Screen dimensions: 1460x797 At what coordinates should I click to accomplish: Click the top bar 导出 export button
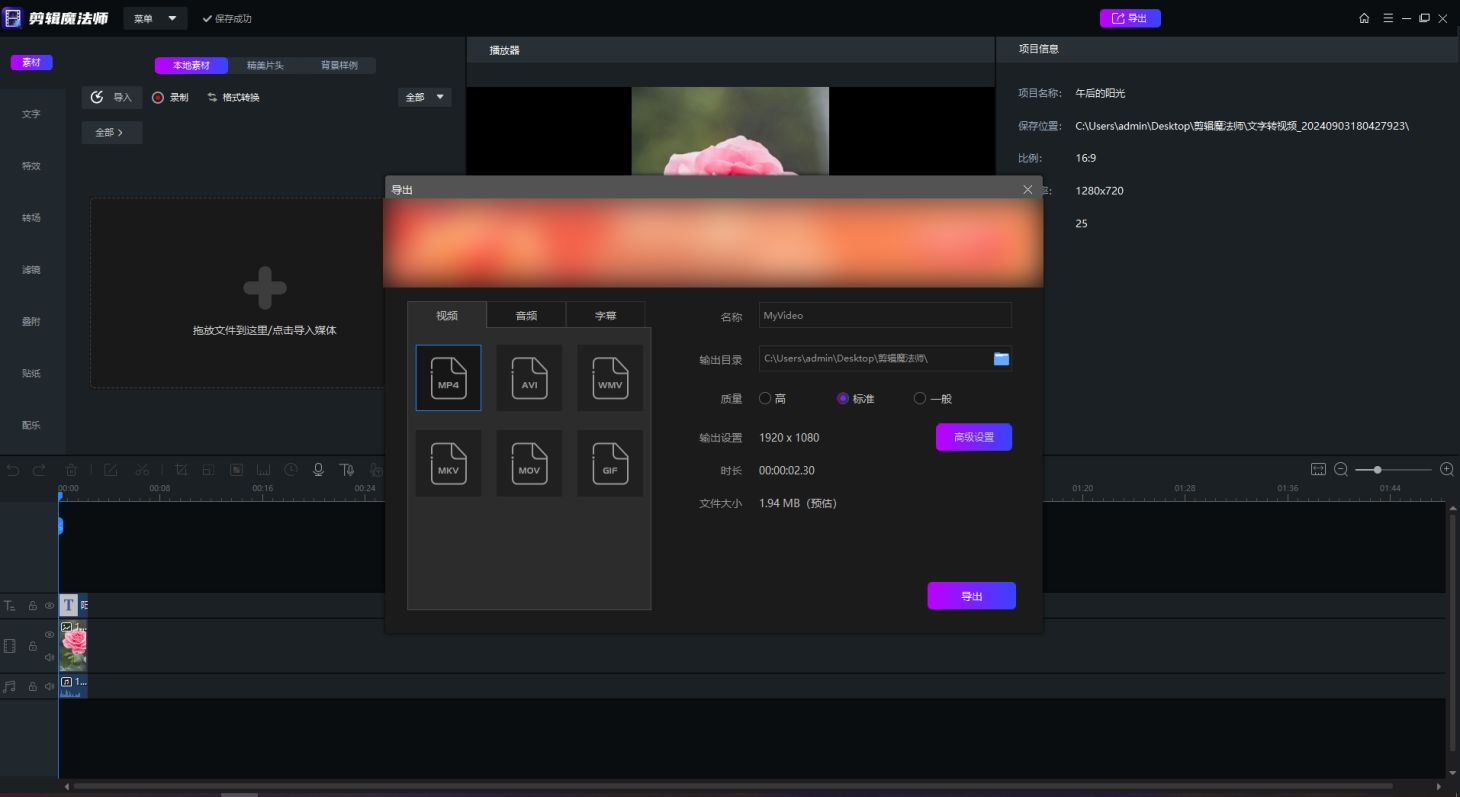click(x=1130, y=18)
